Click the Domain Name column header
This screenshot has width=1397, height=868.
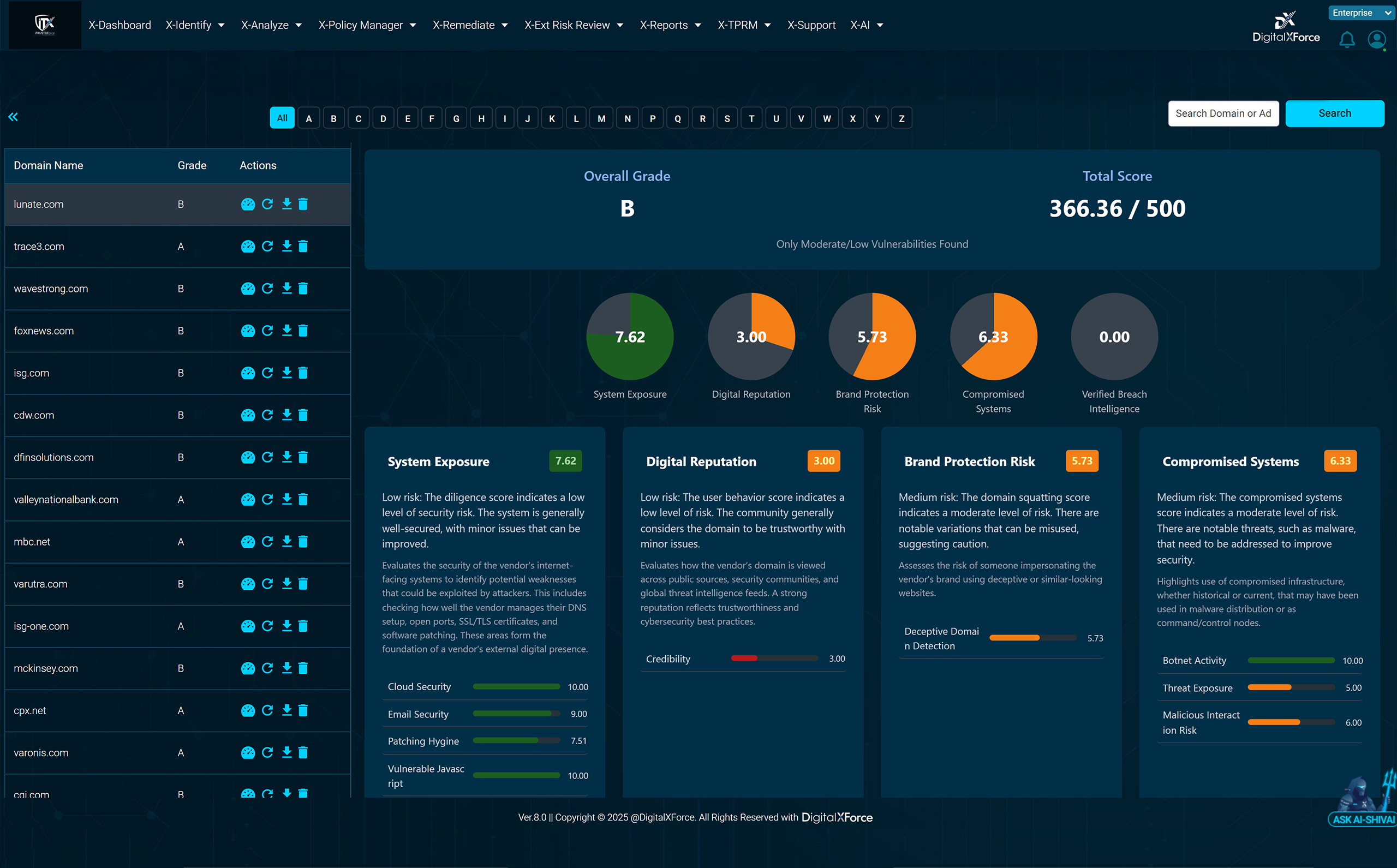(x=48, y=165)
